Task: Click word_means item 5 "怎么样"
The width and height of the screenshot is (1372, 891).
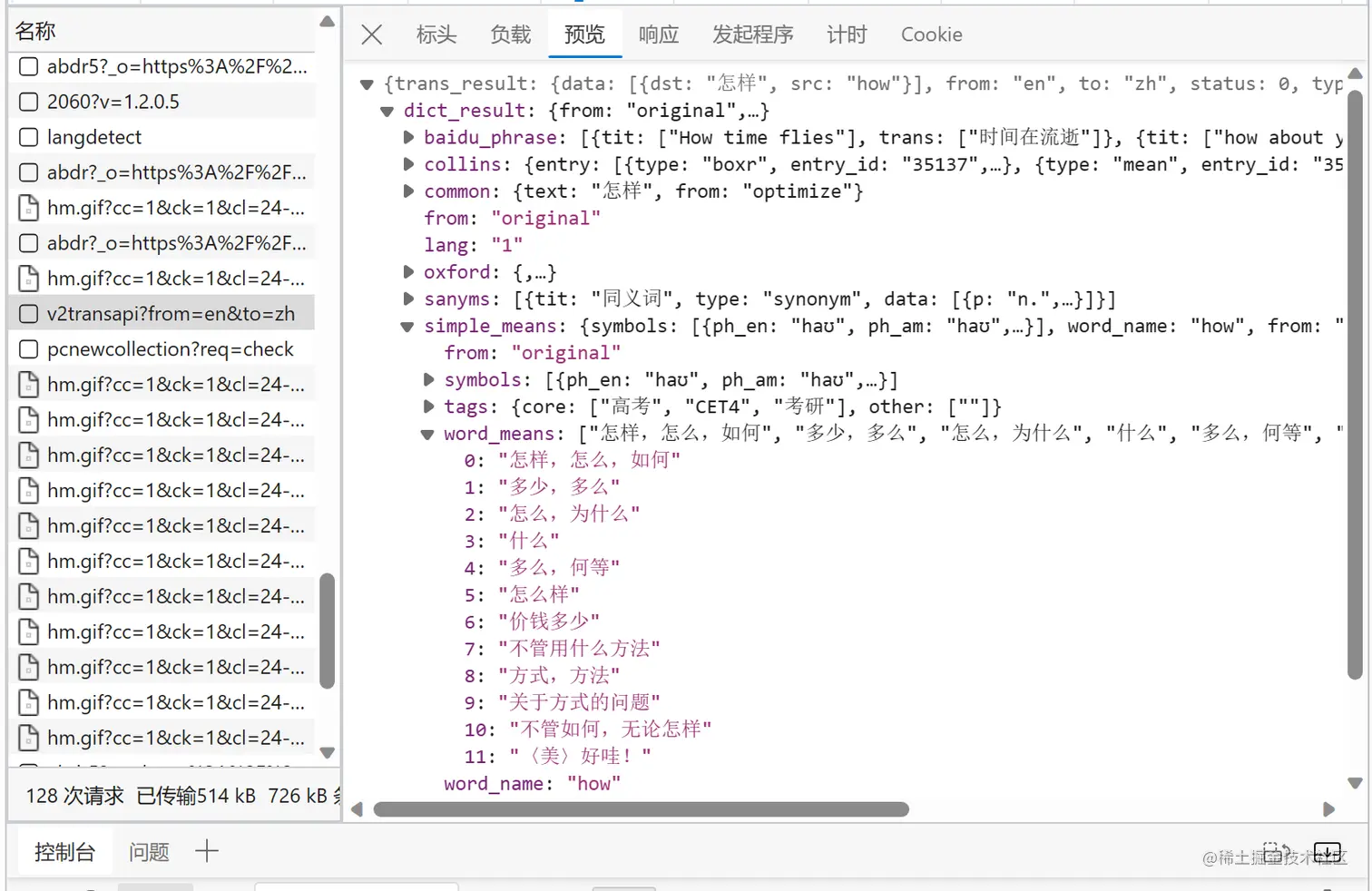Action: (x=522, y=594)
